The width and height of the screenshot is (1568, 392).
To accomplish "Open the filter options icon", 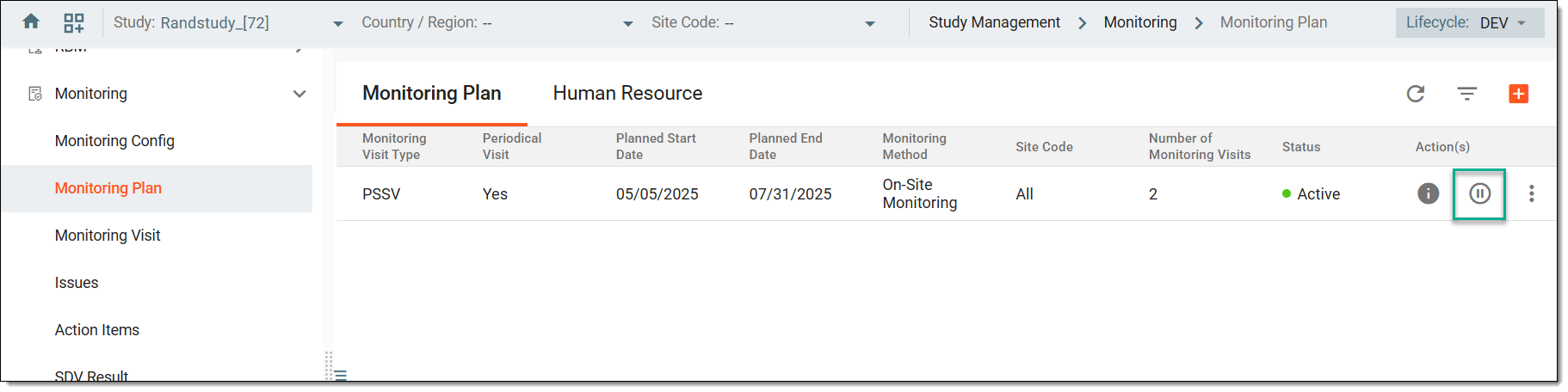I will [x=1467, y=94].
